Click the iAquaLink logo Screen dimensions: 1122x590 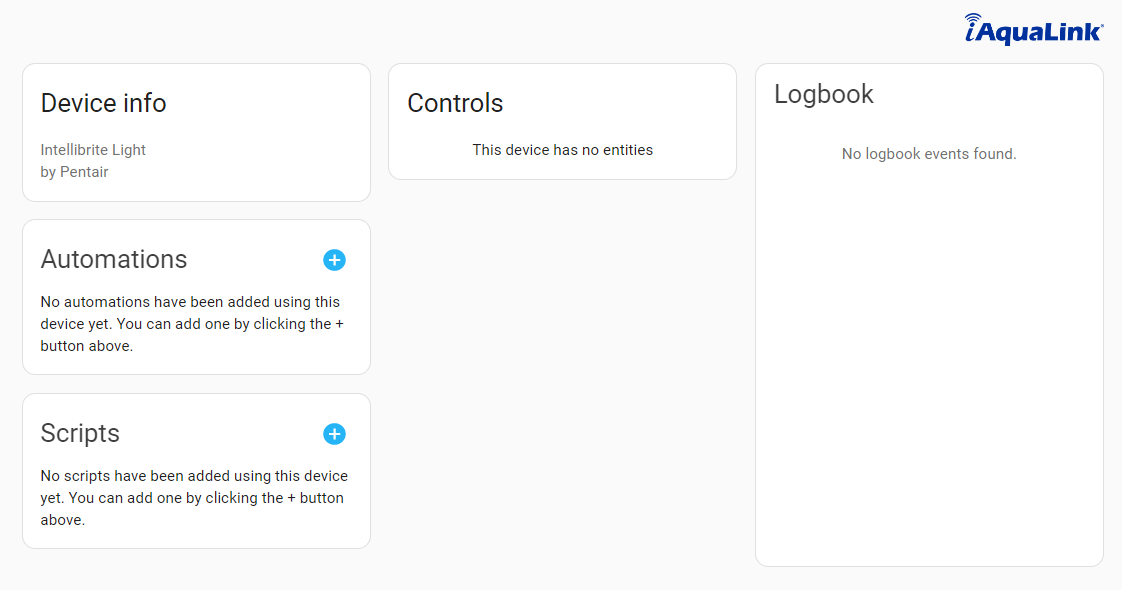coord(1034,29)
